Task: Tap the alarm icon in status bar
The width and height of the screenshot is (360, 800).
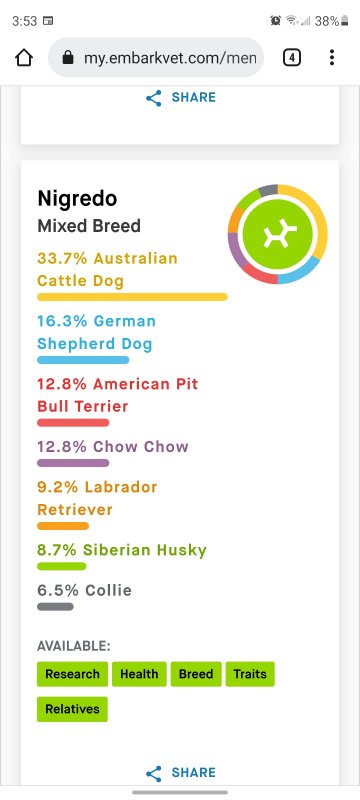Action: 275,20
